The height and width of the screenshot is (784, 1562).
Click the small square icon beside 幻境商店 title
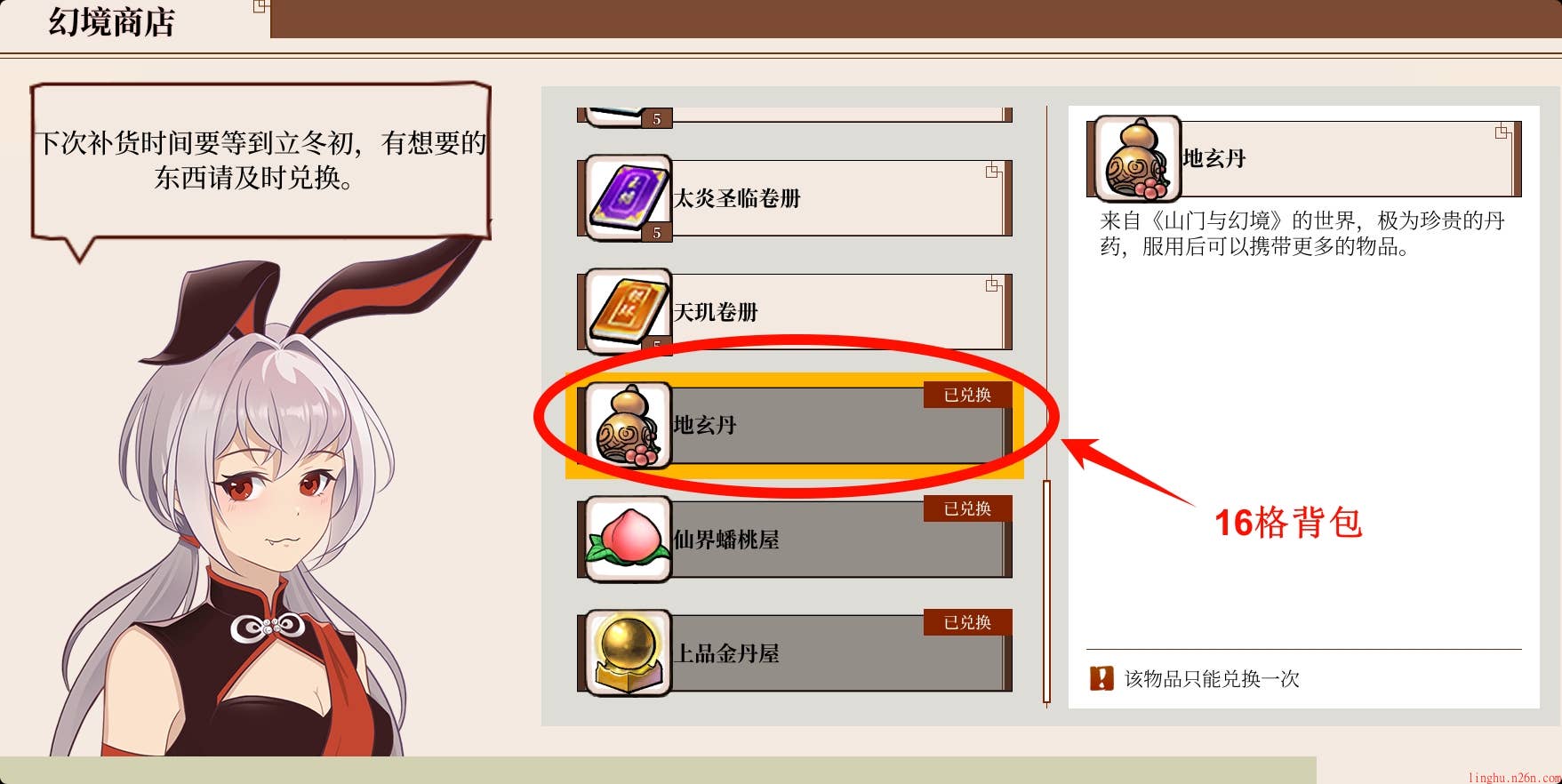[x=260, y=6]
